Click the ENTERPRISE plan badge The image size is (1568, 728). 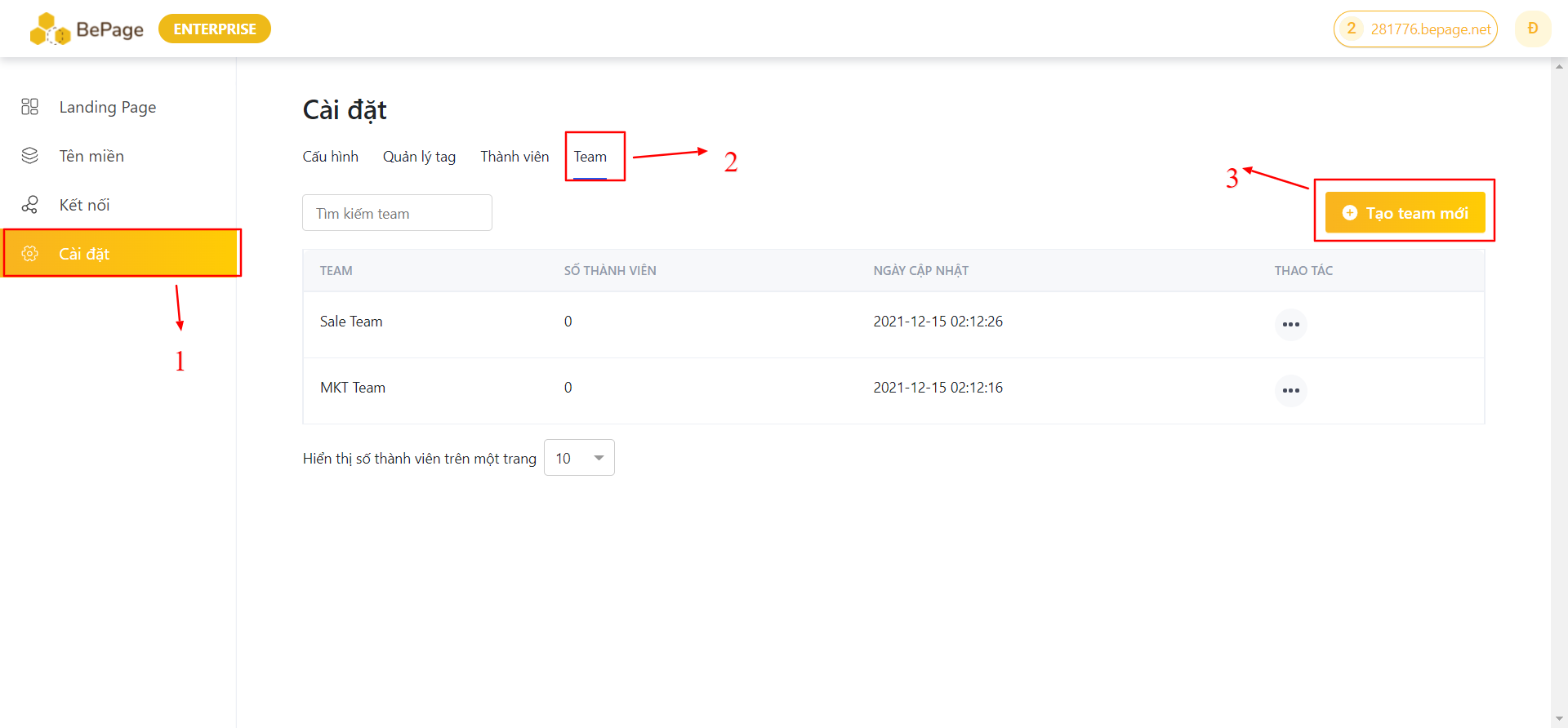tap(215, 29)
